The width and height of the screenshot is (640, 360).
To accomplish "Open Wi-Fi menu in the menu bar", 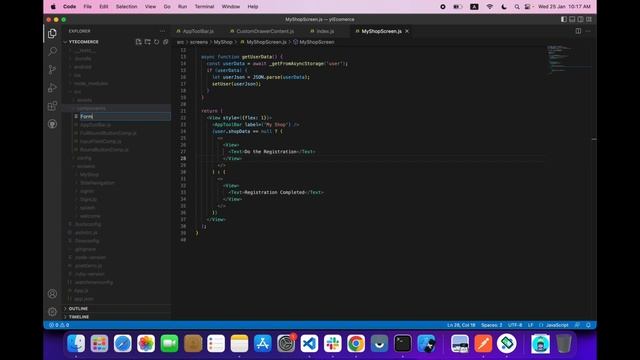I will pyautogui.click(x=489, y=7).
